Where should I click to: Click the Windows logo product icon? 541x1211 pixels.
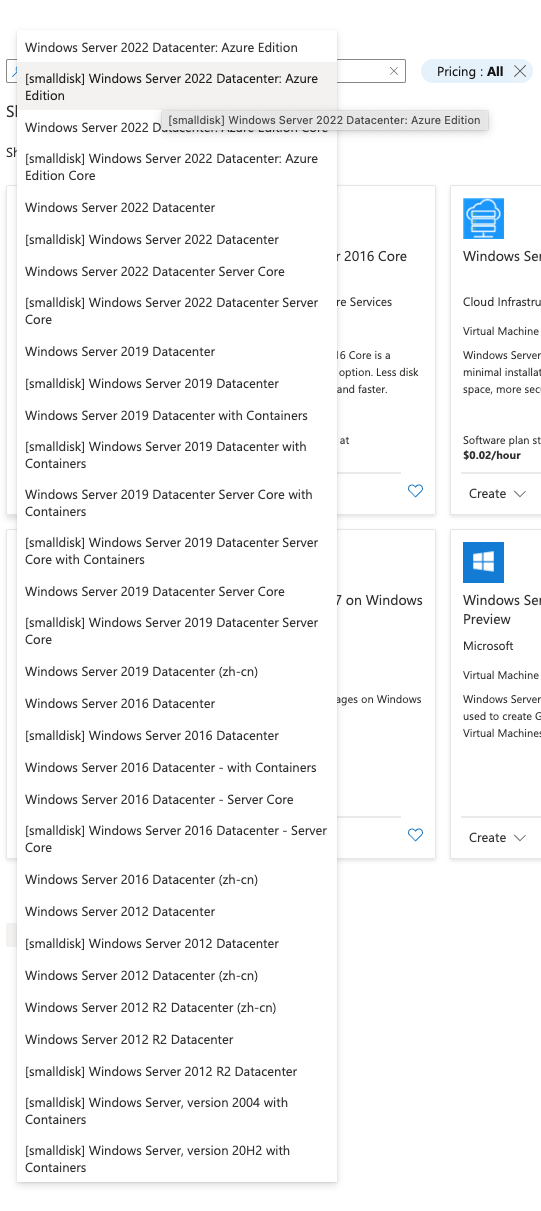[x=483, y=562]
